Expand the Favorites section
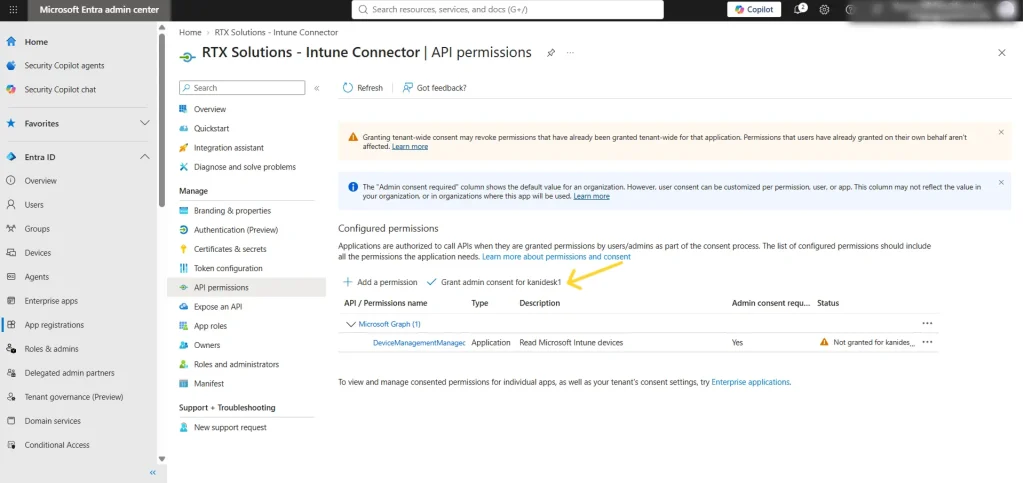This screenshot has height=483, width=1024. (x=145, y=123)
